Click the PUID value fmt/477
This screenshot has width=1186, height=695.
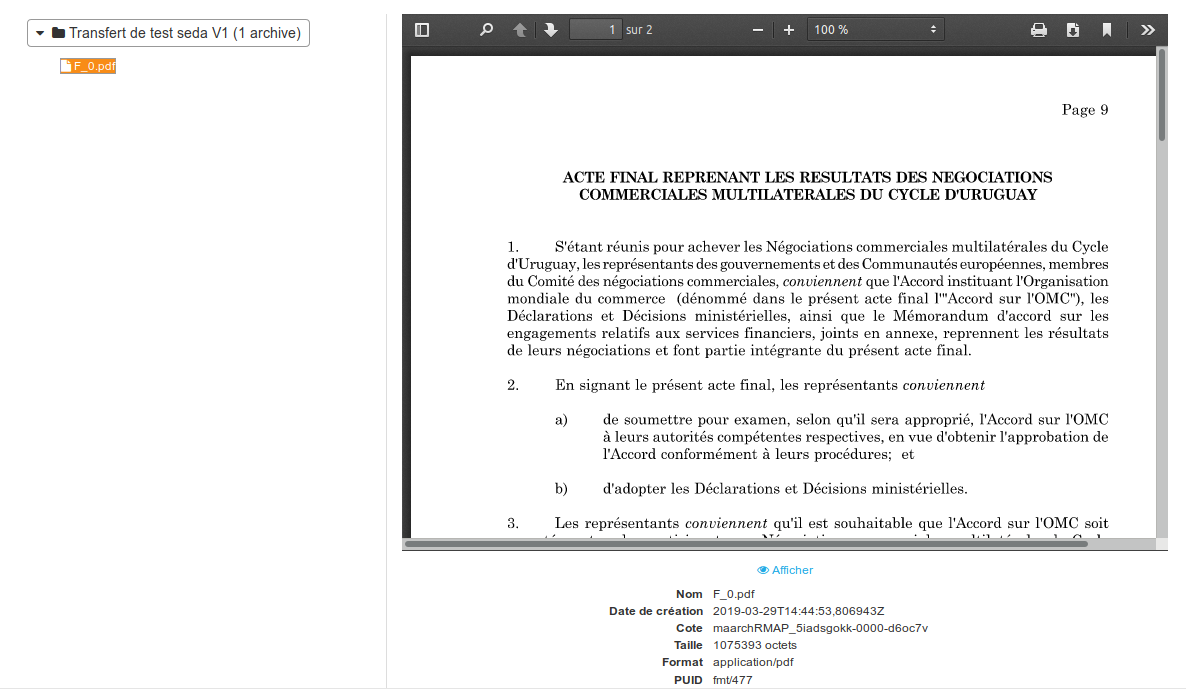point(732,680)
